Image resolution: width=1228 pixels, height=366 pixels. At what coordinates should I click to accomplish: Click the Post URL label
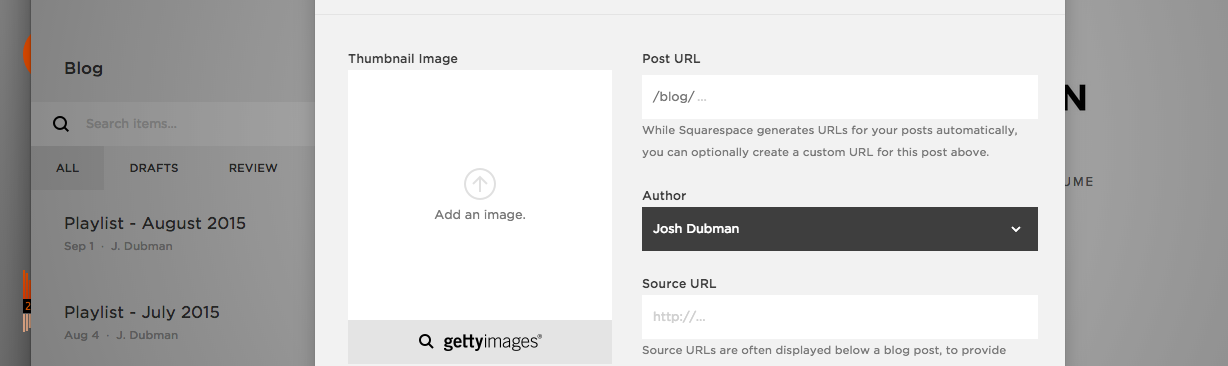(x=671, y=59)
